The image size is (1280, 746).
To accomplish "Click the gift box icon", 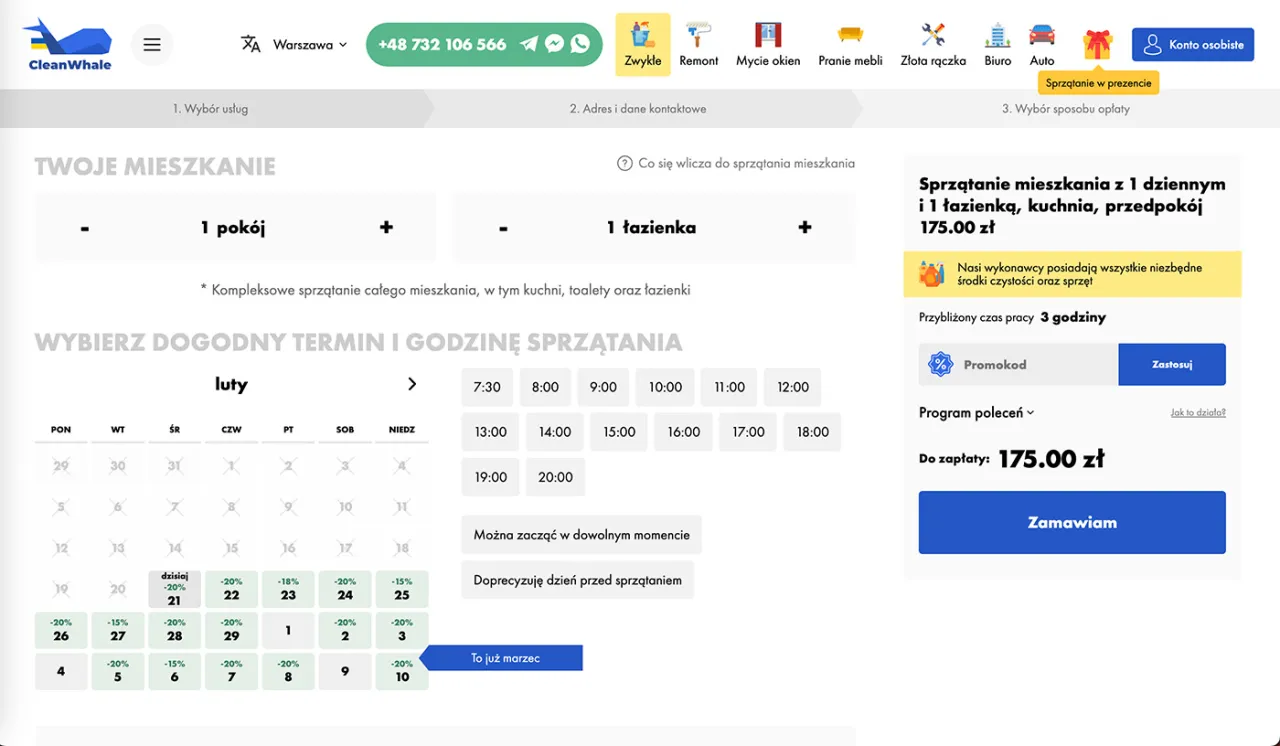I will click(1098, 44).
